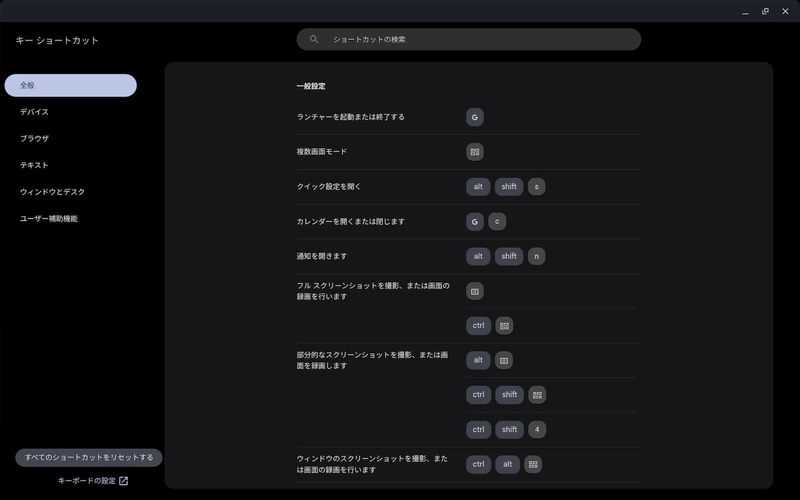Click ctrl key in ウィンドウのスクリーンショット row
Image resolution: width=800 pixels, height=500 pixels.
tap(478, 464)
